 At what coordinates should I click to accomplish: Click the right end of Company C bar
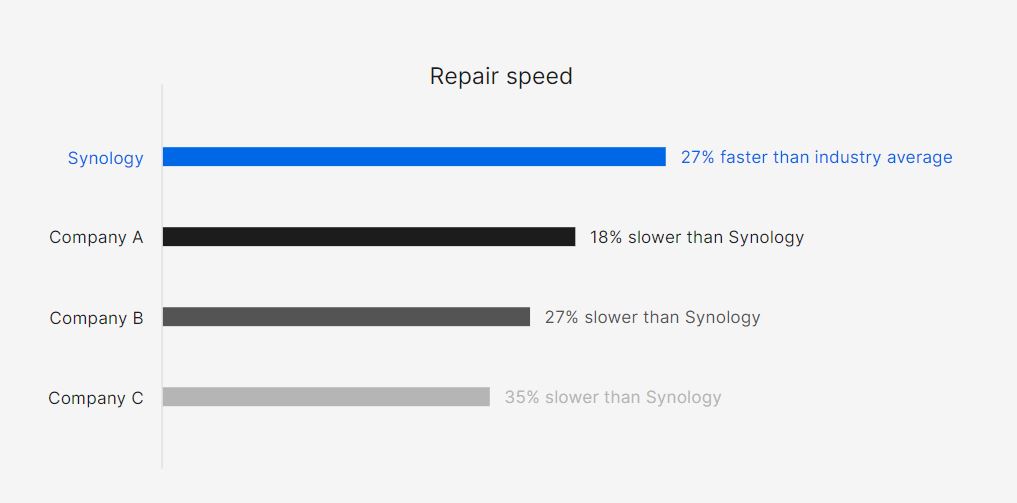(486, 397)
